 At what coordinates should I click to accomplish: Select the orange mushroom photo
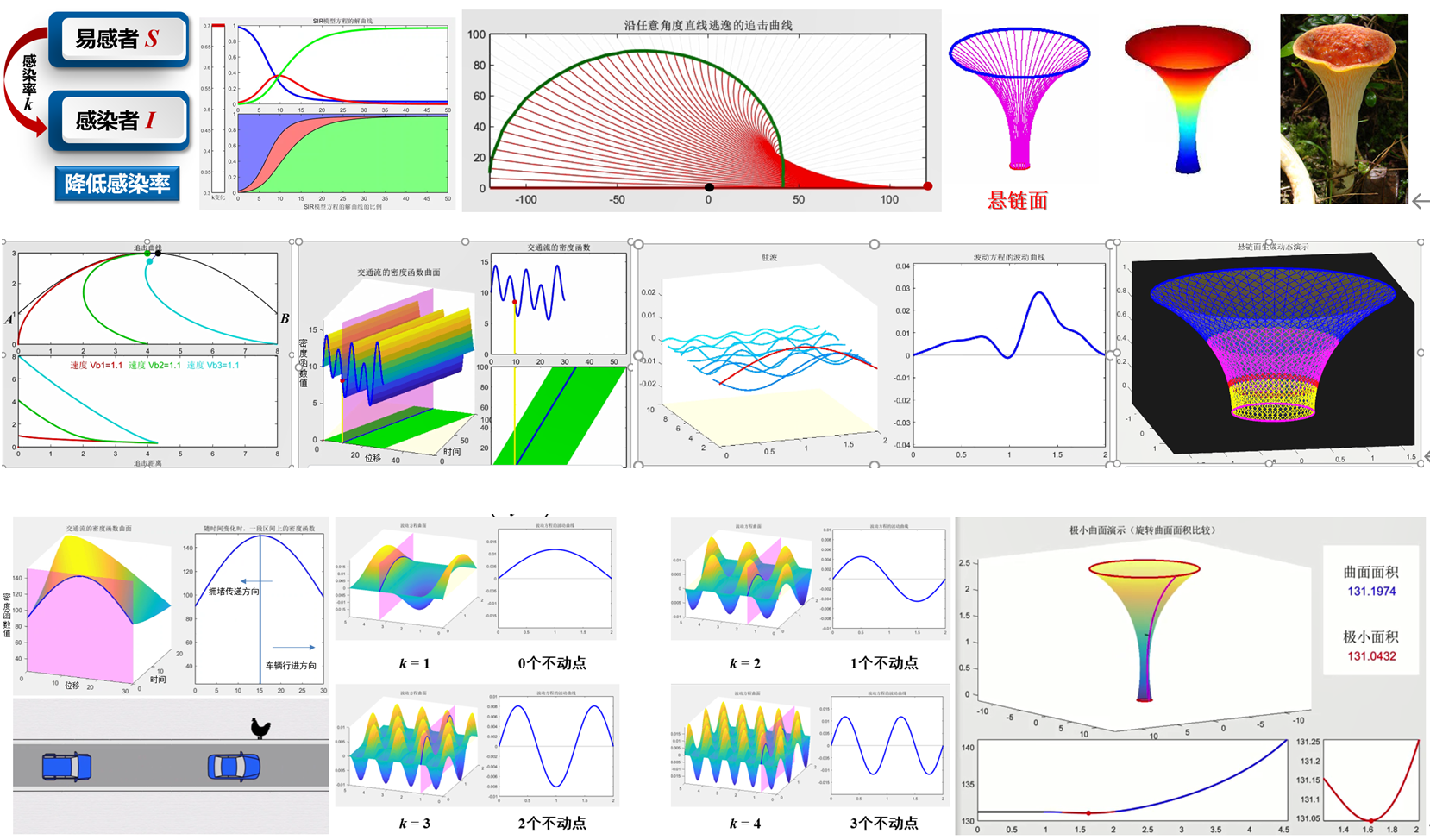point(1343,109)
